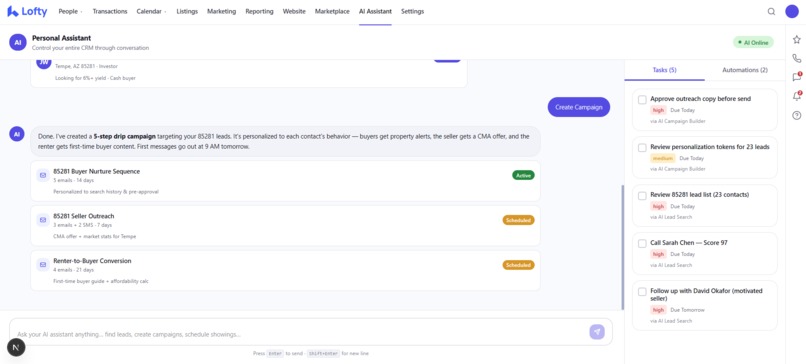This screenshot has height=364, width=806.
Task: Switch to the Automations (2) tab
Action: pos(745,70)
